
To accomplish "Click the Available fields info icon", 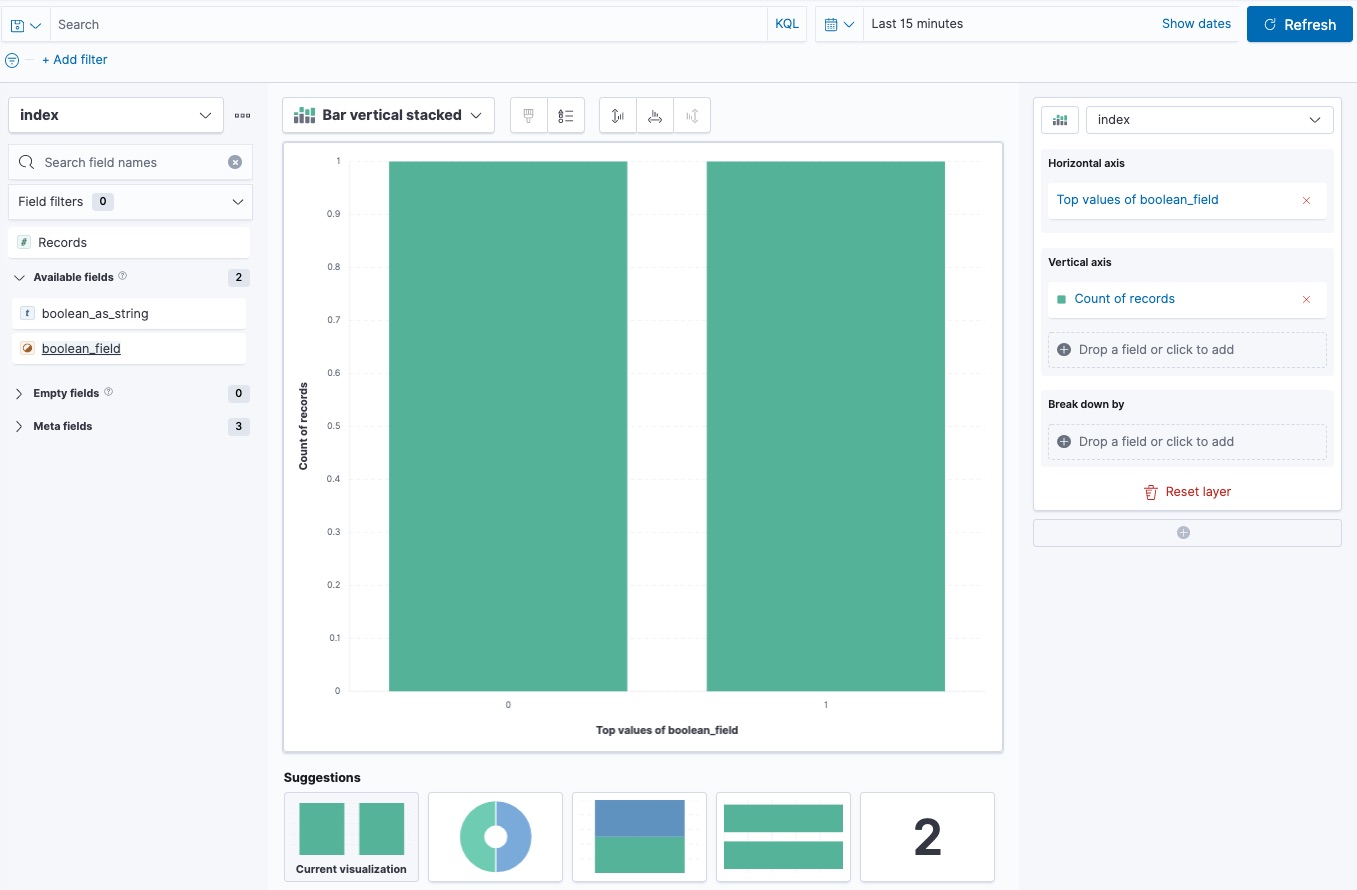I will (x=123, y=276).
